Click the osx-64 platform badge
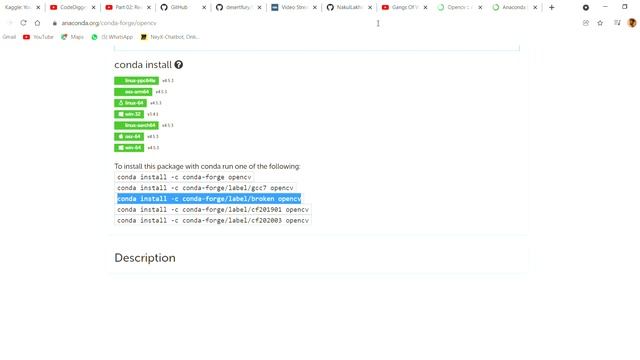Screen dimensions: 640x360 click(129, 136)
